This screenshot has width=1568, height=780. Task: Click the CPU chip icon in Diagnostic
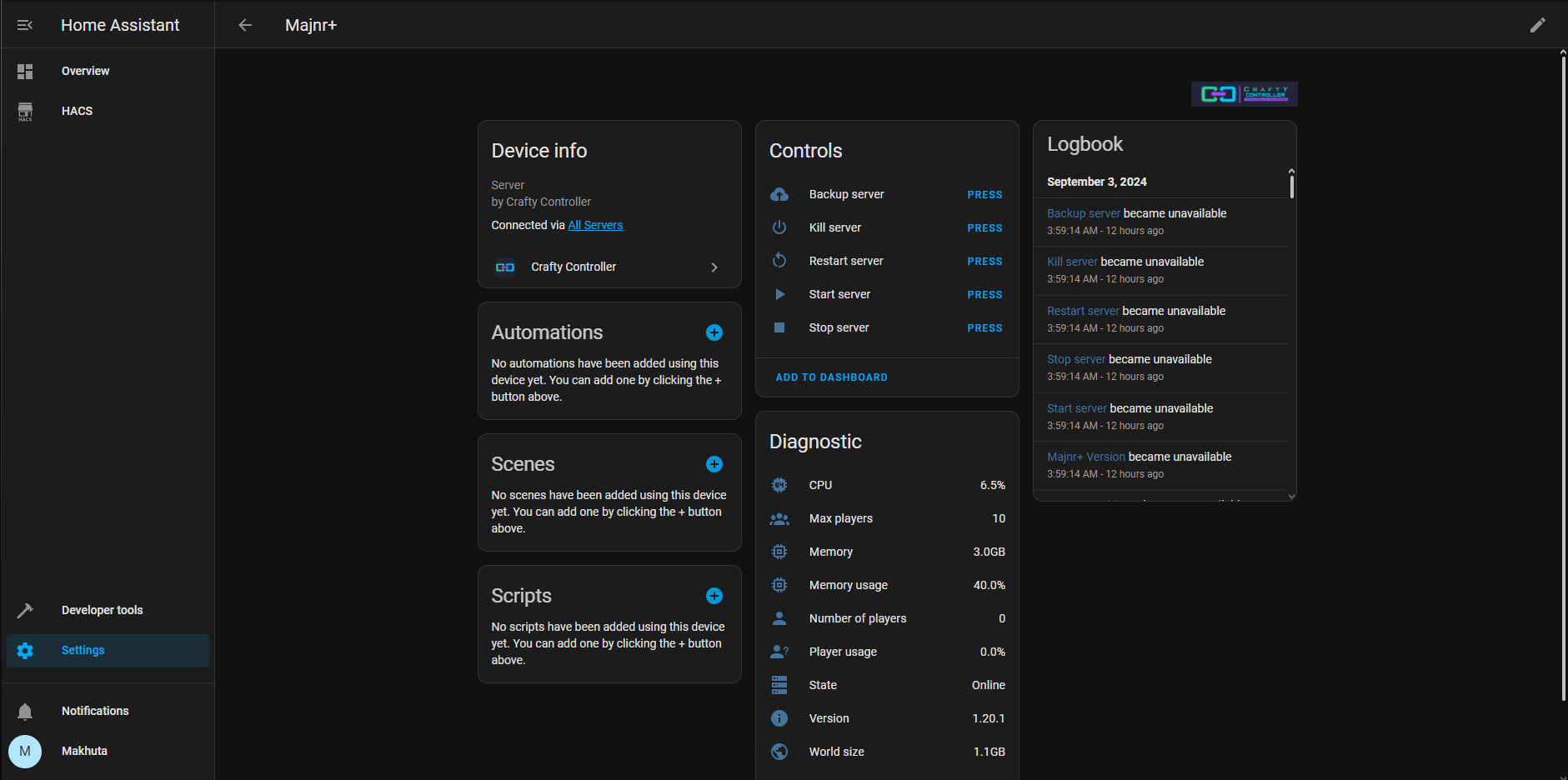pos(779,485)
